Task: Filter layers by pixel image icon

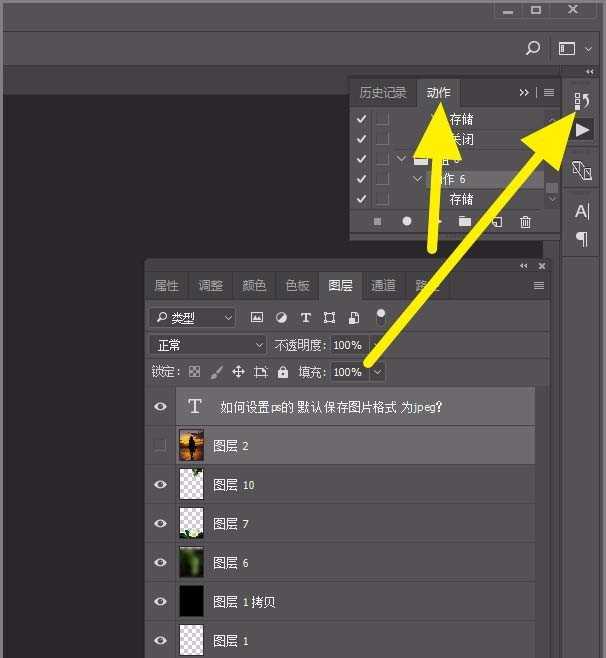Action: [257, 318]
